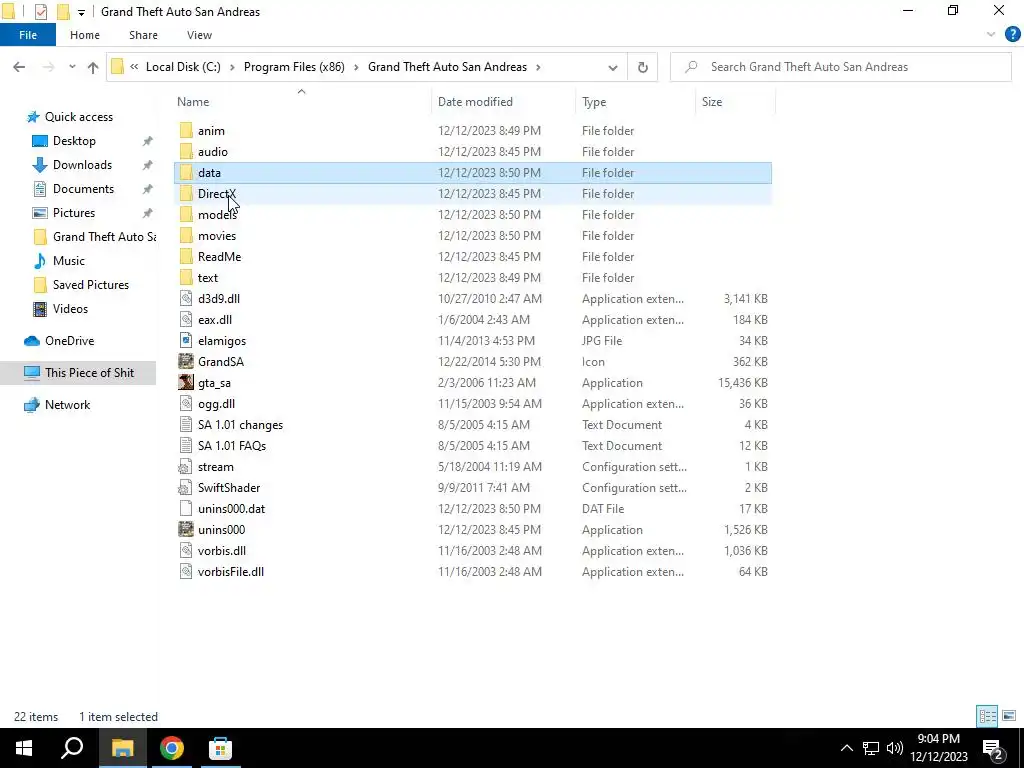Open Music in navigation pane
The width and height of the screenshot is (1024, 768).
(x=69, y=261)
